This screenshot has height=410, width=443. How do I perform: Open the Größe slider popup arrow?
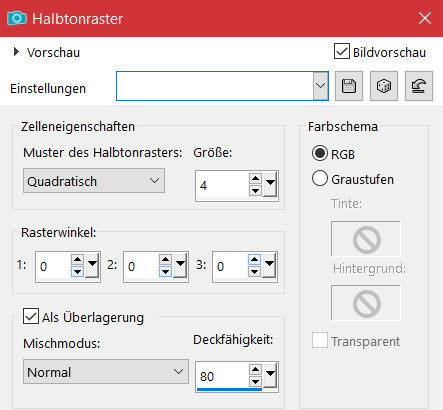point(270,184)
